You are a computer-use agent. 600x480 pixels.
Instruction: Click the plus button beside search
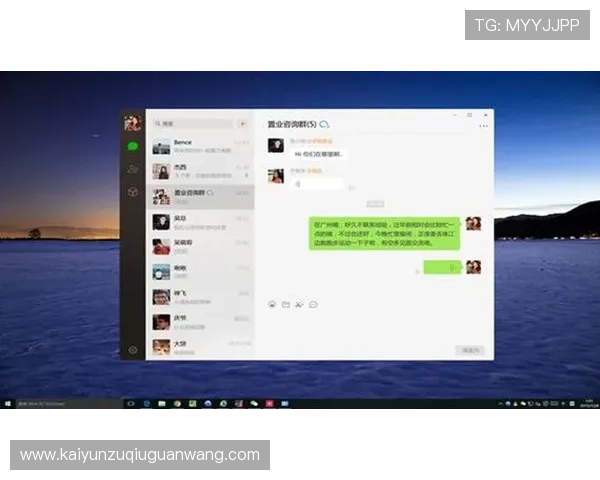click(243, 124)
